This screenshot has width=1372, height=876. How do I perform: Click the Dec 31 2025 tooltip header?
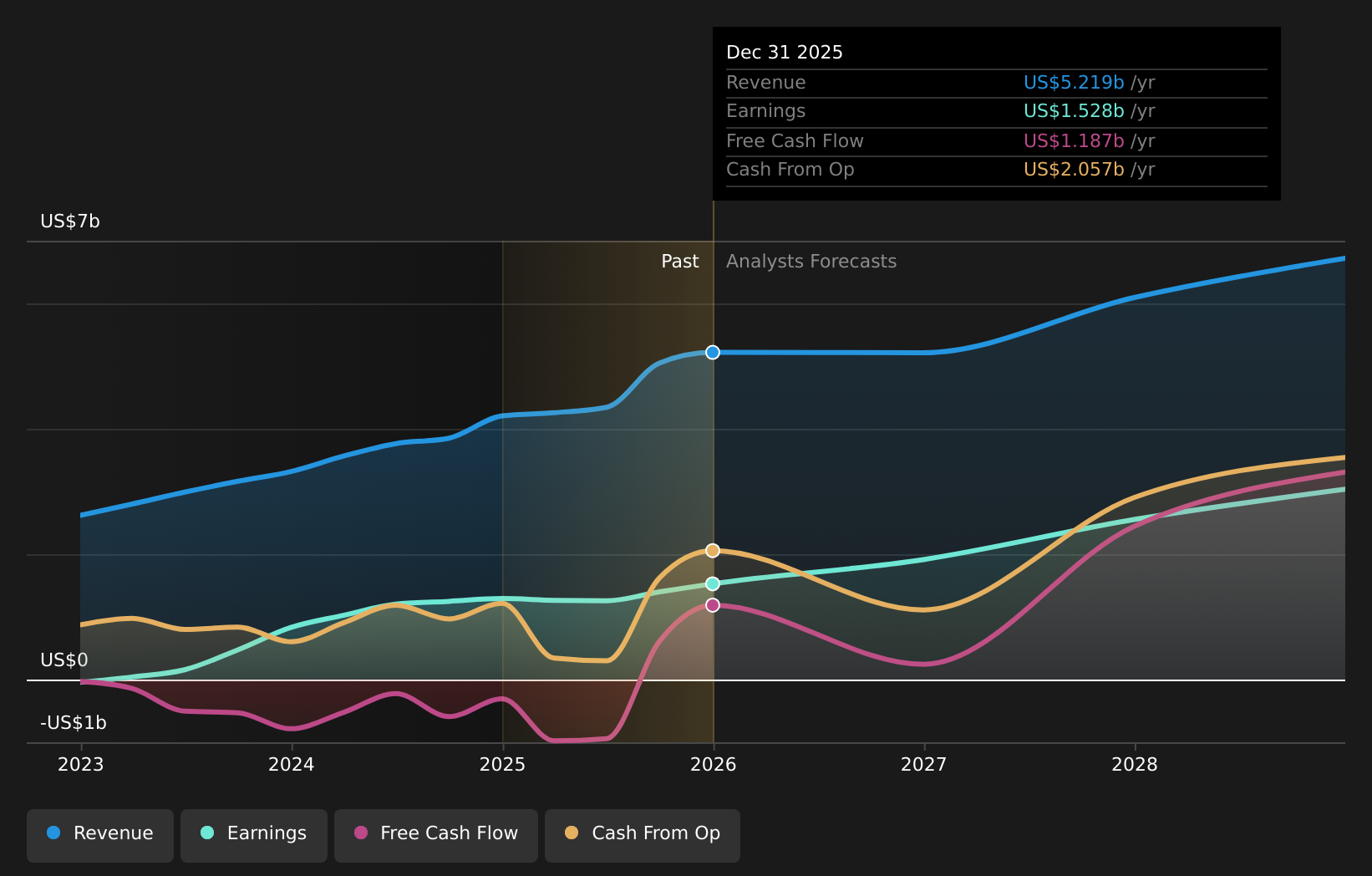coord(785,52)
